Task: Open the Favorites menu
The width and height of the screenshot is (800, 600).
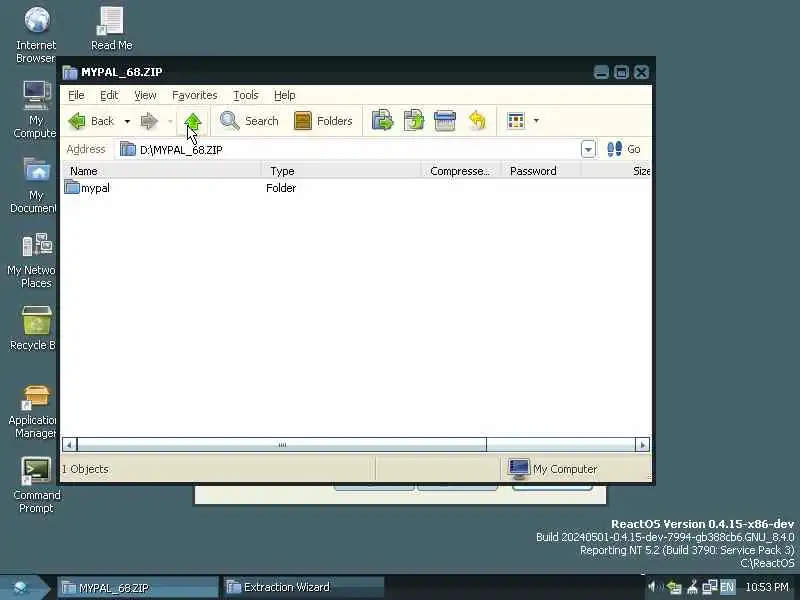Action: [x=195, y=95]
